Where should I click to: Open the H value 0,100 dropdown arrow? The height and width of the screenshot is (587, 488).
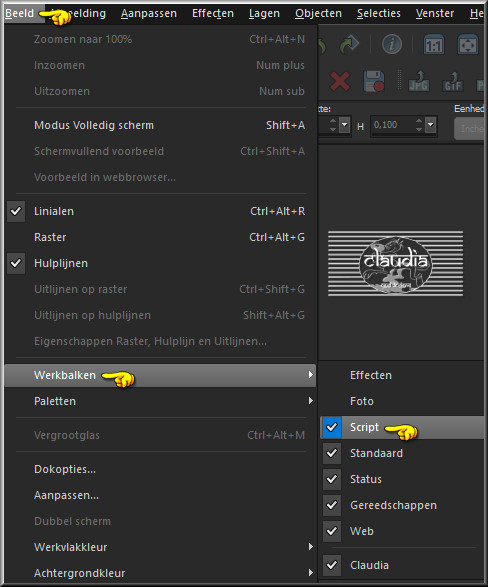(431, 125)
